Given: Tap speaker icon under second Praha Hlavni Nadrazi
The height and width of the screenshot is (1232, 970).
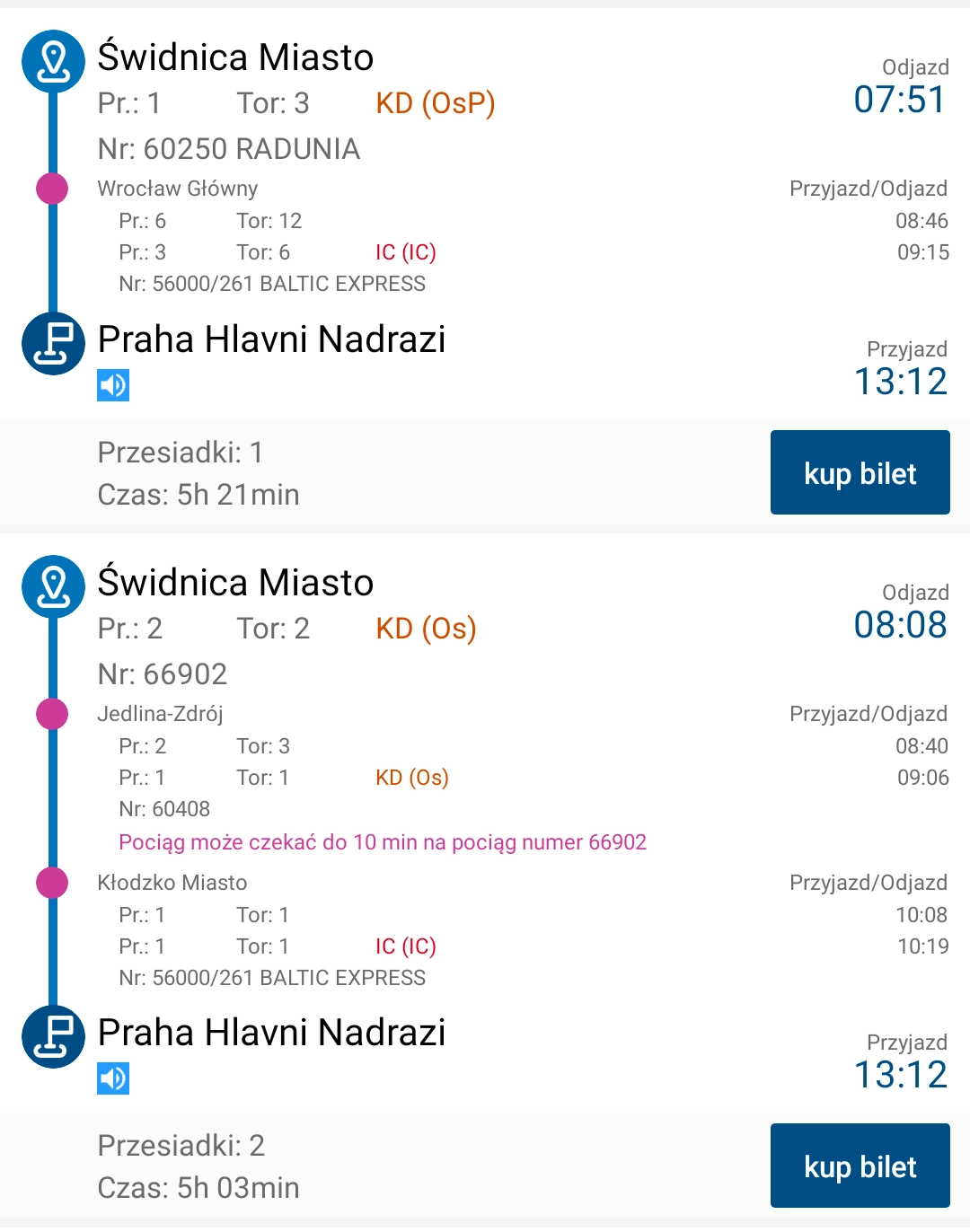Looking at the screenshot, I should [113, 1078].
